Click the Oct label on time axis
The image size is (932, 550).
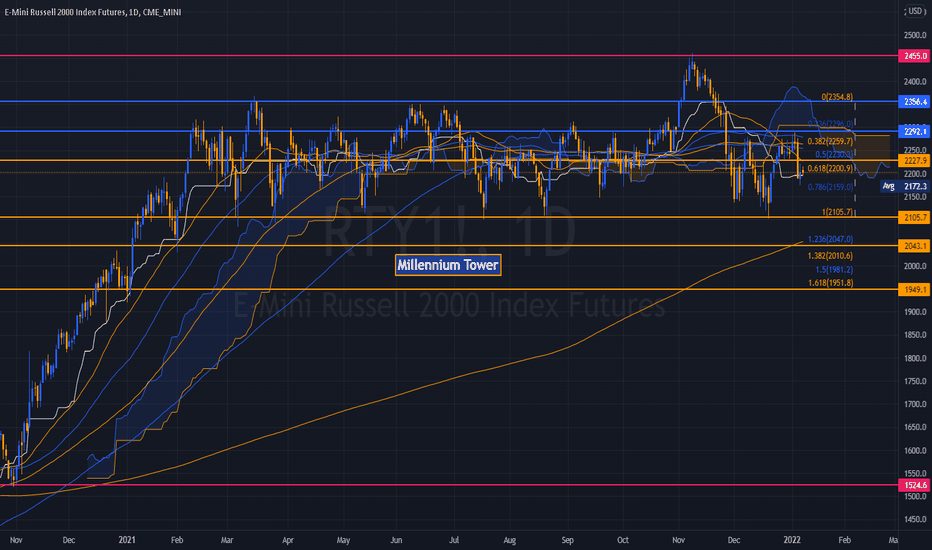pyautogui.click(x=622, y=540)
